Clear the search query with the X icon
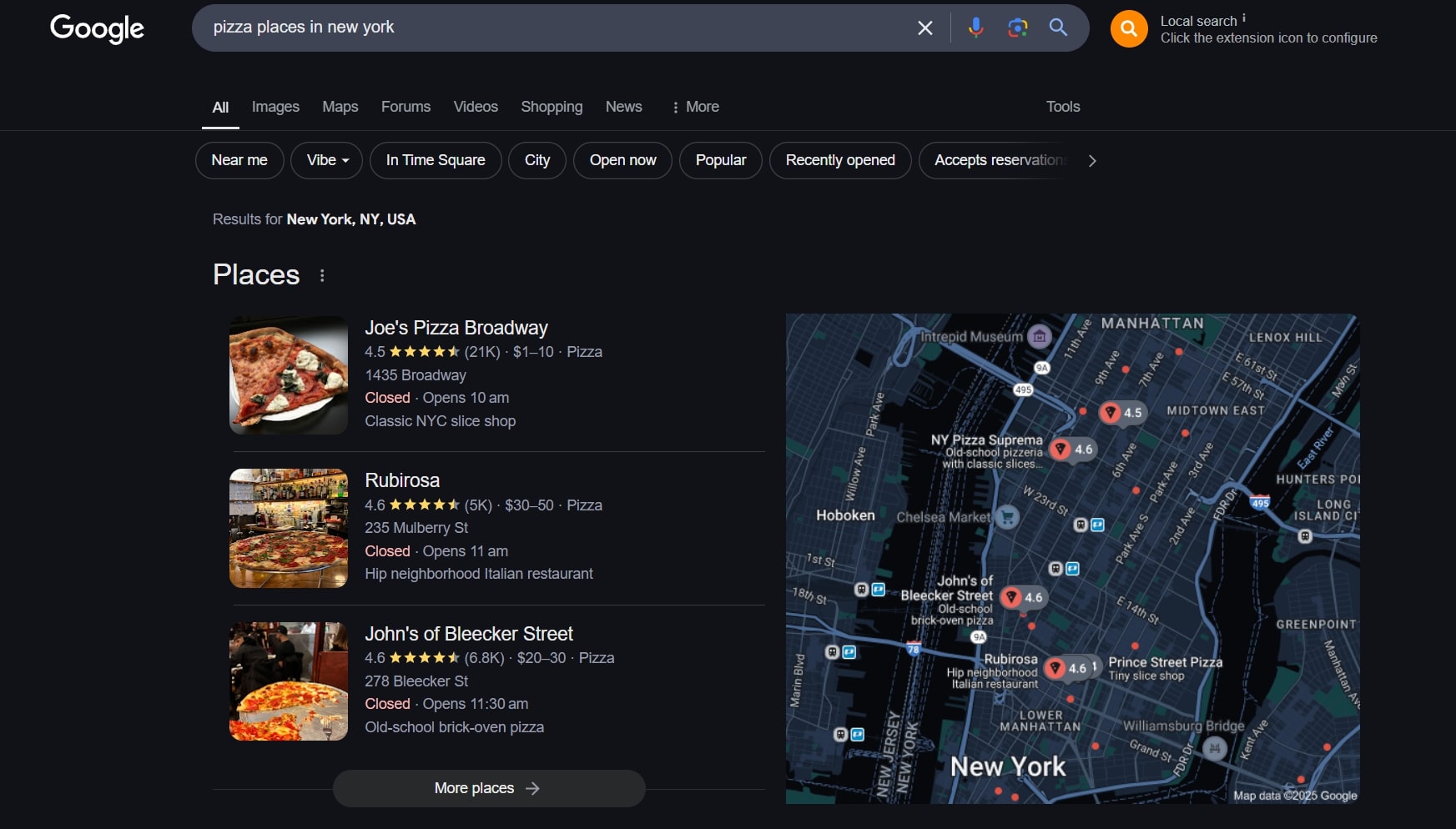Viewport: 1456px width, 829px height. 924,28
